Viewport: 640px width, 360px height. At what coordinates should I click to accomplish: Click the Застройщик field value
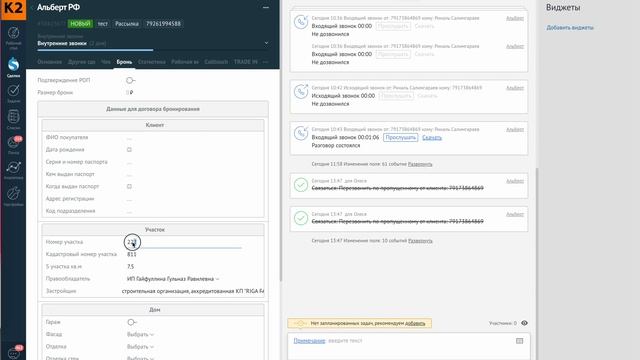coord(193,291)
